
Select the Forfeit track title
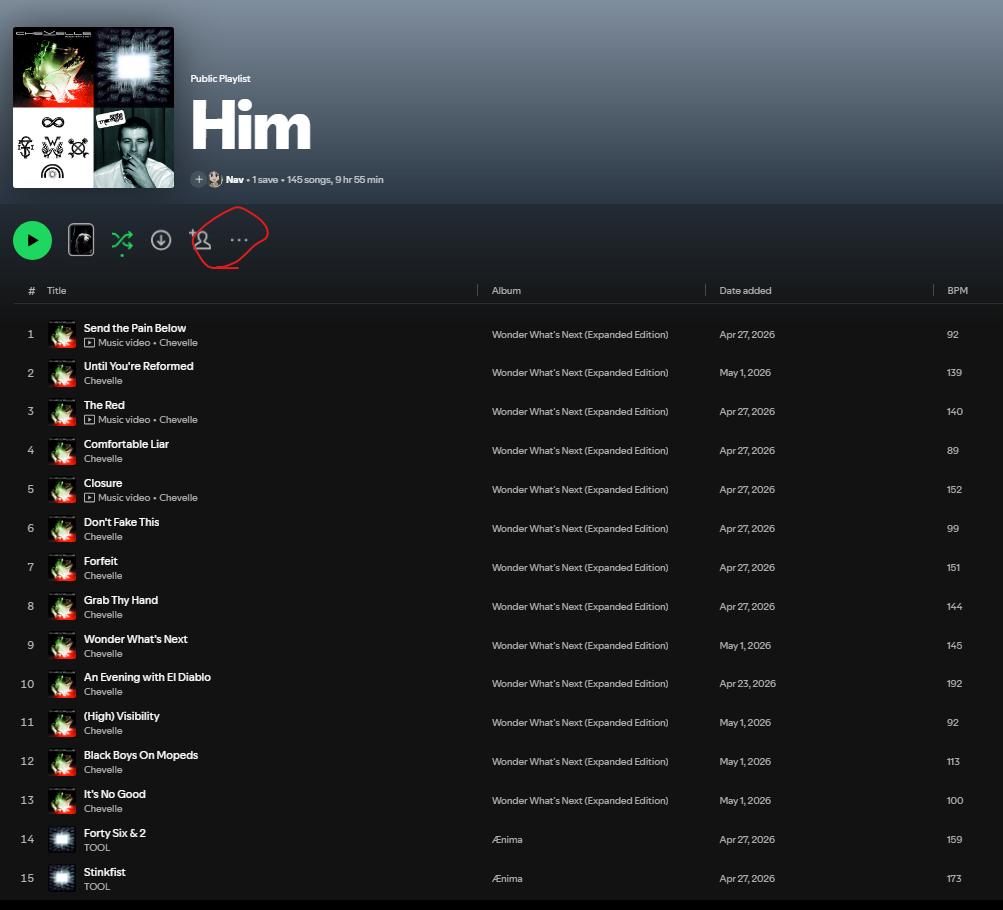pyautogui.click(x=100, y=561)
